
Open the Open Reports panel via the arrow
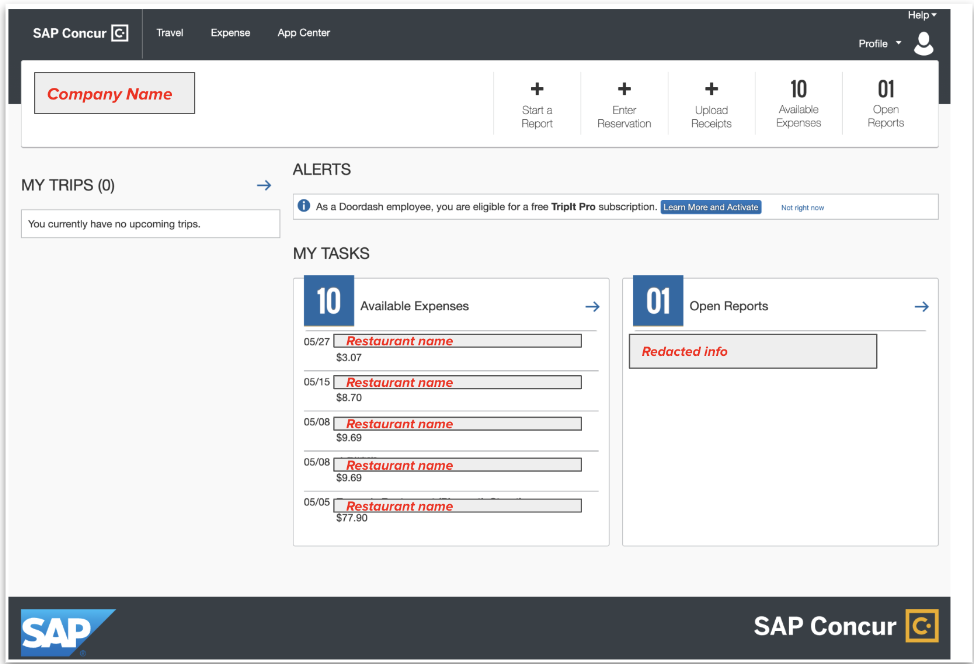pos(921,306)
